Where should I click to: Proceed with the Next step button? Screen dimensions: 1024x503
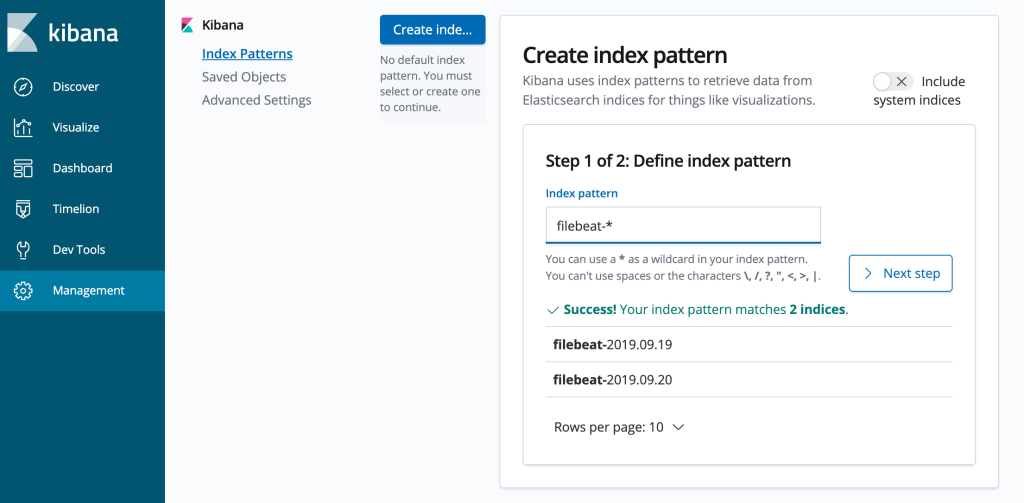click(x=900, y=273)
